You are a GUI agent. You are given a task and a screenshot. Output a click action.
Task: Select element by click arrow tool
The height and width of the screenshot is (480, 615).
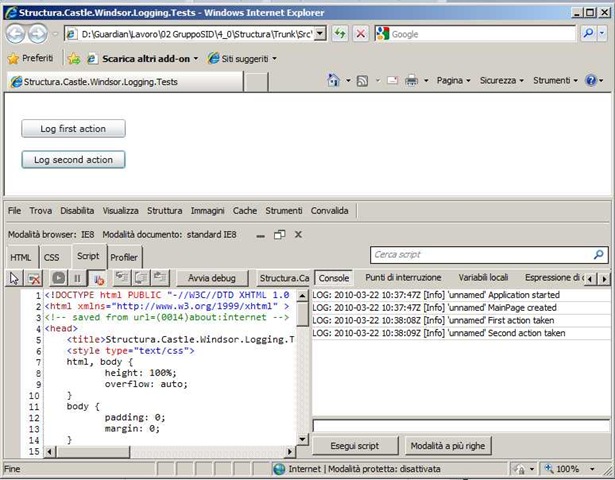(15, 278)
